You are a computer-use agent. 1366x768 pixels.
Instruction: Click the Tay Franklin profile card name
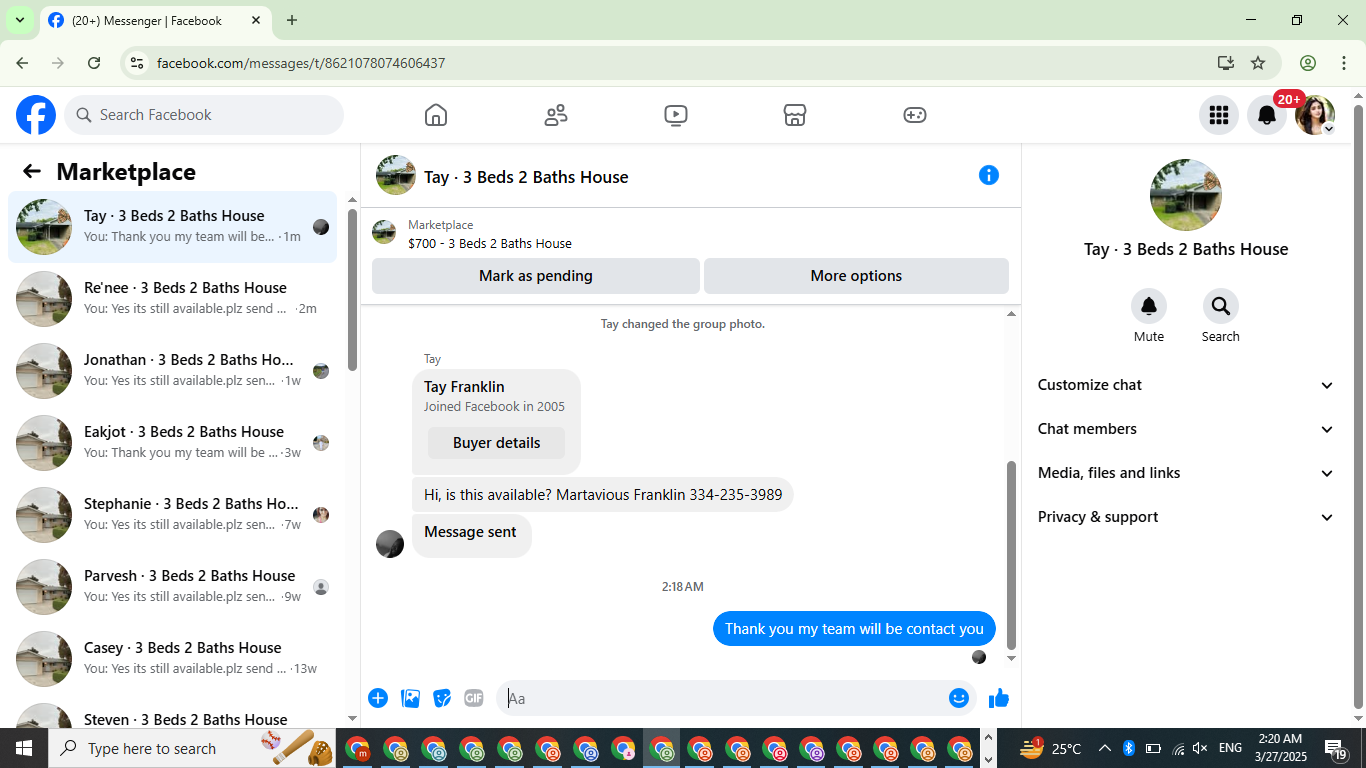pos(464,387)
